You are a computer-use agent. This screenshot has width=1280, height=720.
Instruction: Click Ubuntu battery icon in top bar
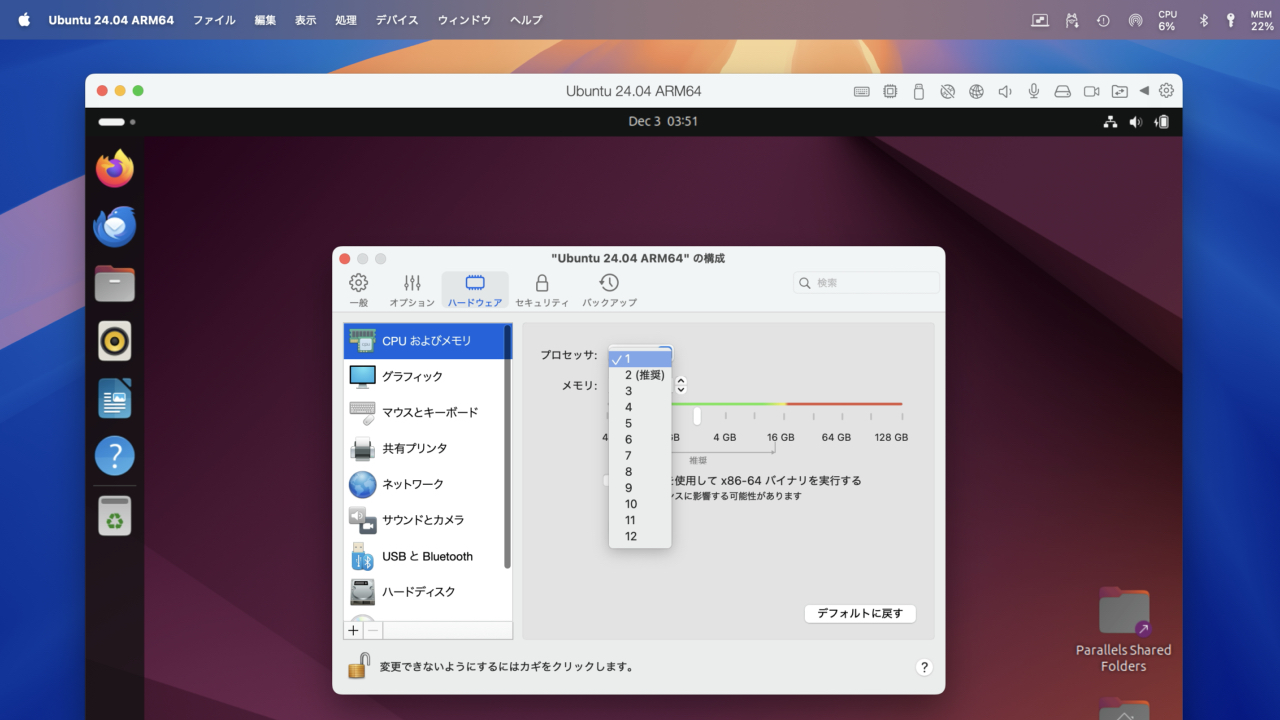1162,122
